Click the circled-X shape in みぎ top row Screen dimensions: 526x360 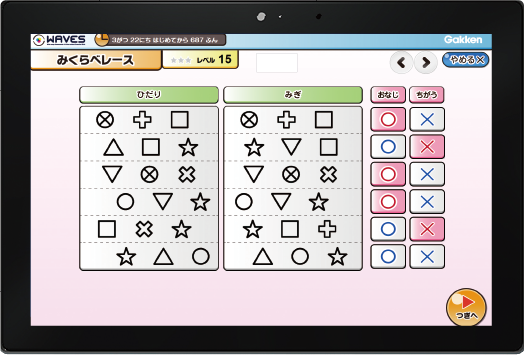click(x=249, y=120)
